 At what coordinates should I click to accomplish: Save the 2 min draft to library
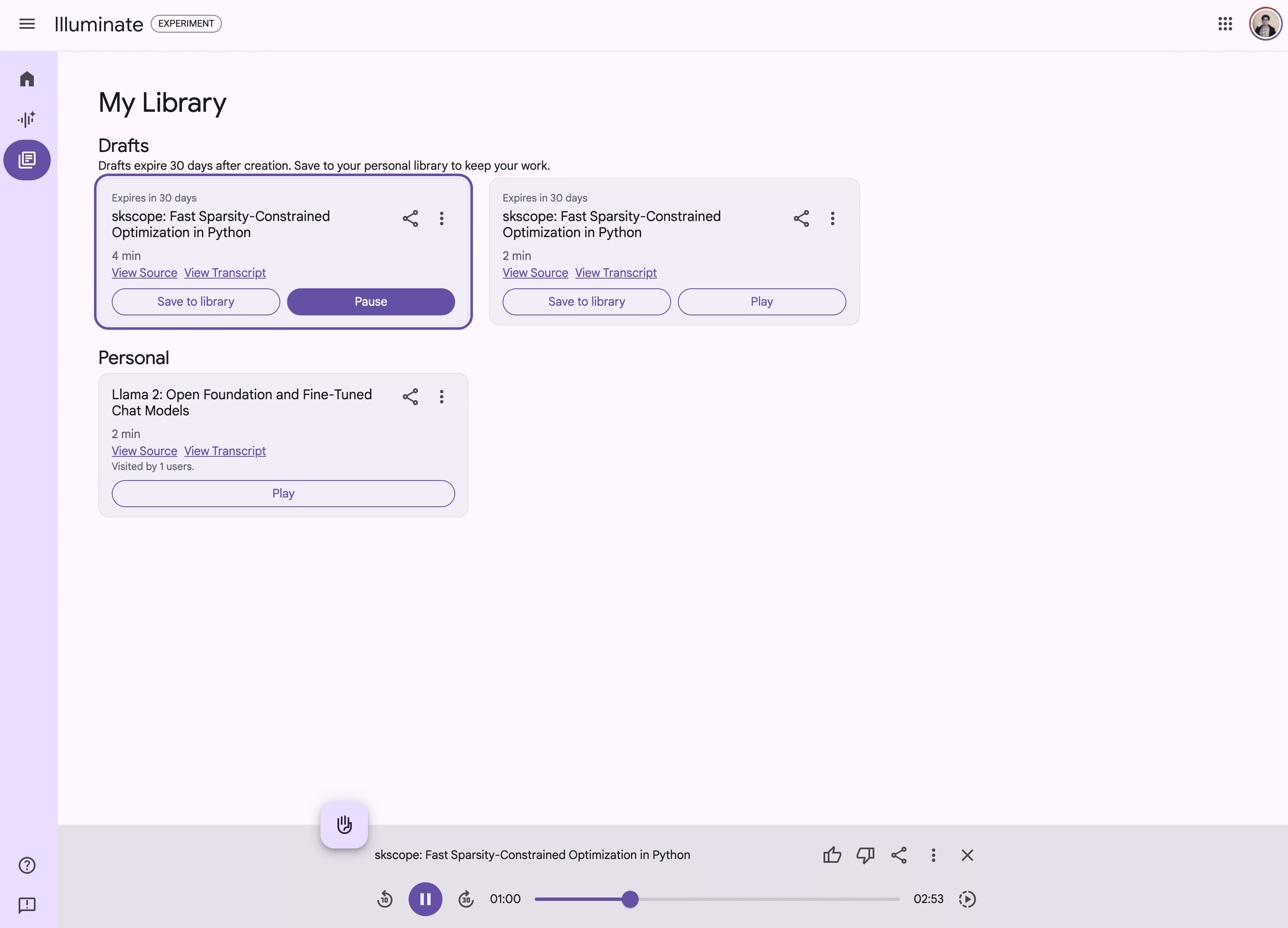(586, 301)
